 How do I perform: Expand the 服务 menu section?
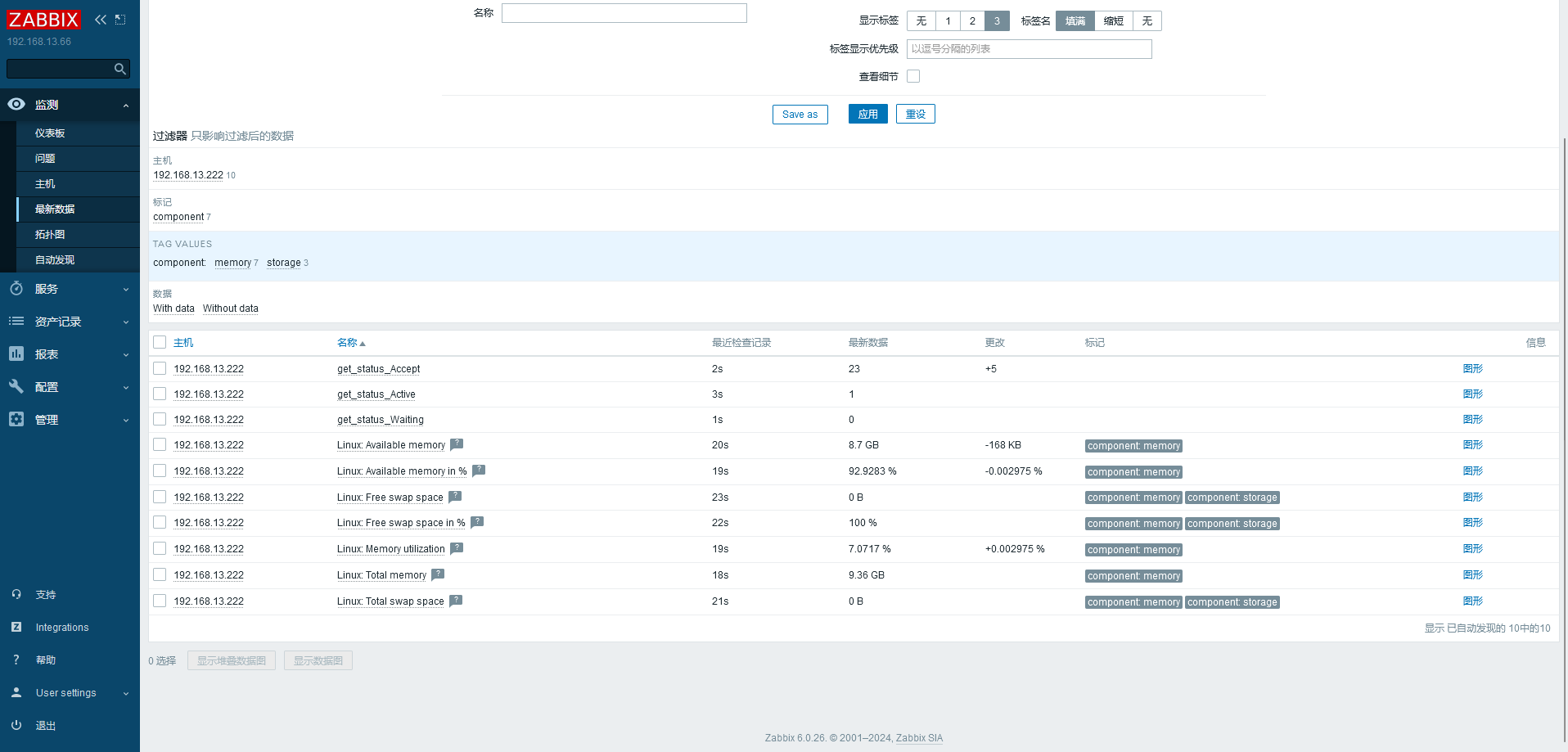point(70,289)
